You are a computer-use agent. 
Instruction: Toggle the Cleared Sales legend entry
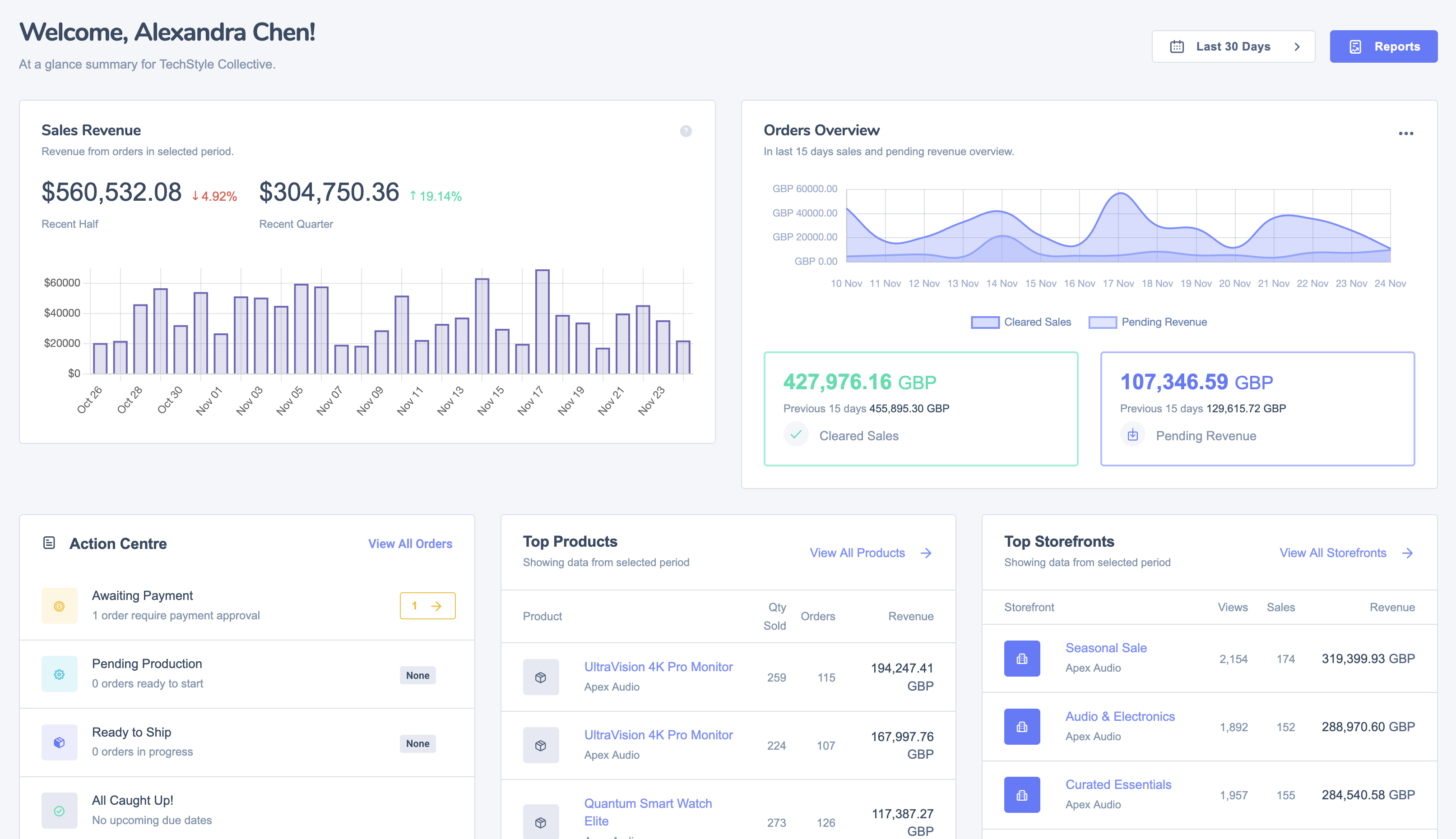[1021, 322]
